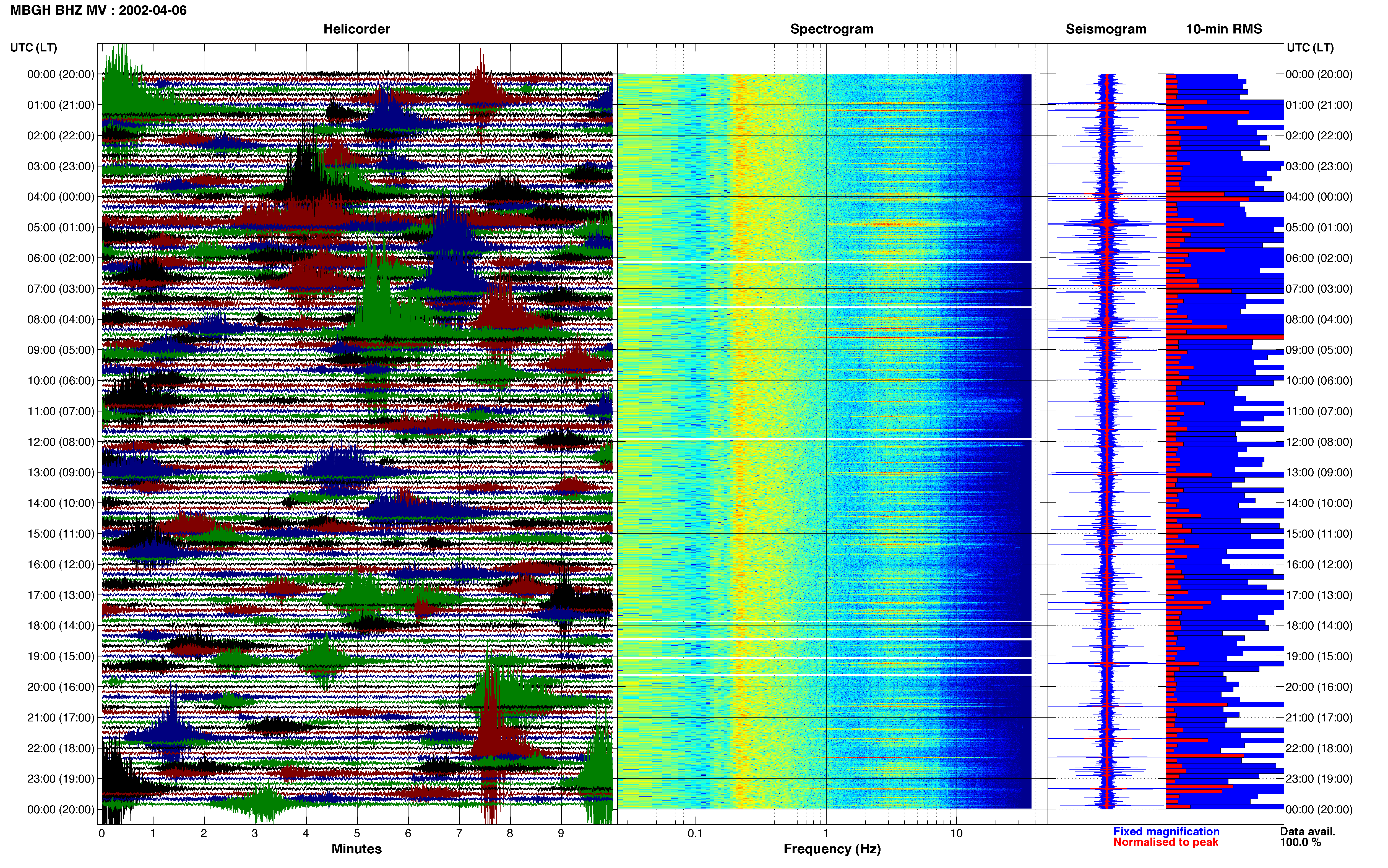Click the right '06:00 (02:00)' time label

click(1319, 258)
